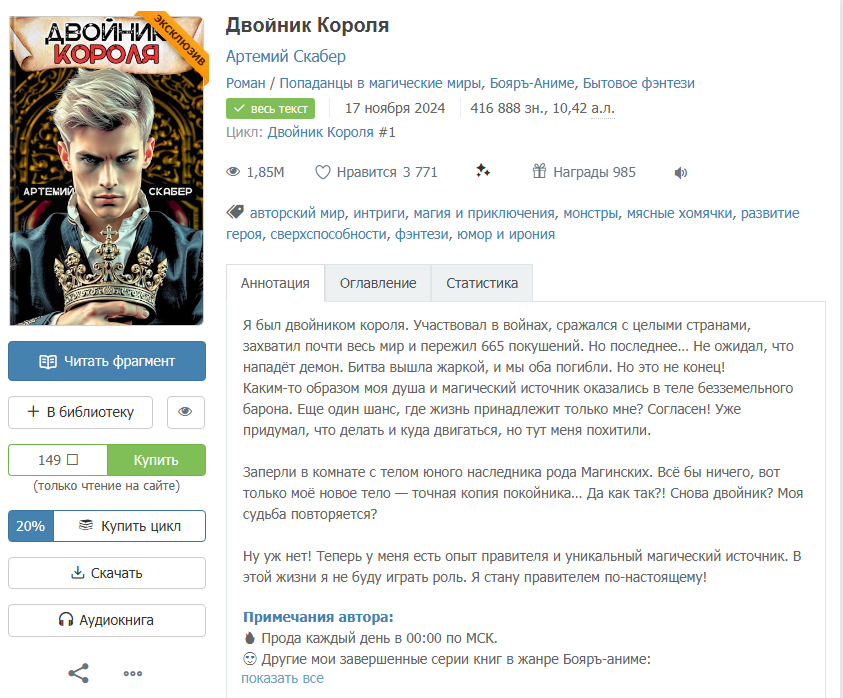The image size is (843, 698).
Task: Click the Скачать download button
Action: pos(107,573)
